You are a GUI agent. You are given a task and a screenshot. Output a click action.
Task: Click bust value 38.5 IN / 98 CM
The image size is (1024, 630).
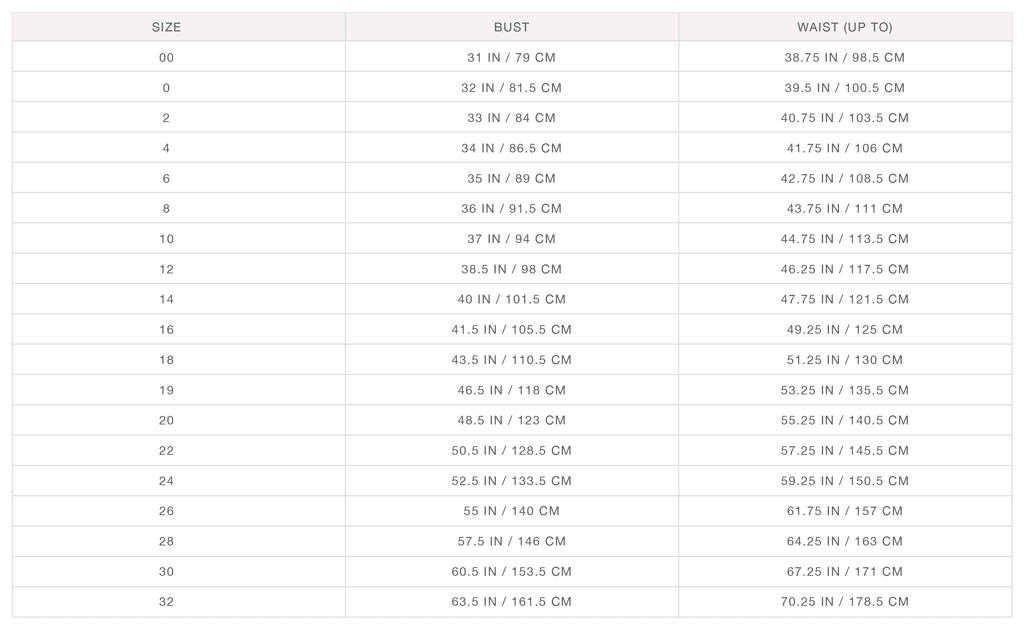[511, 269]
